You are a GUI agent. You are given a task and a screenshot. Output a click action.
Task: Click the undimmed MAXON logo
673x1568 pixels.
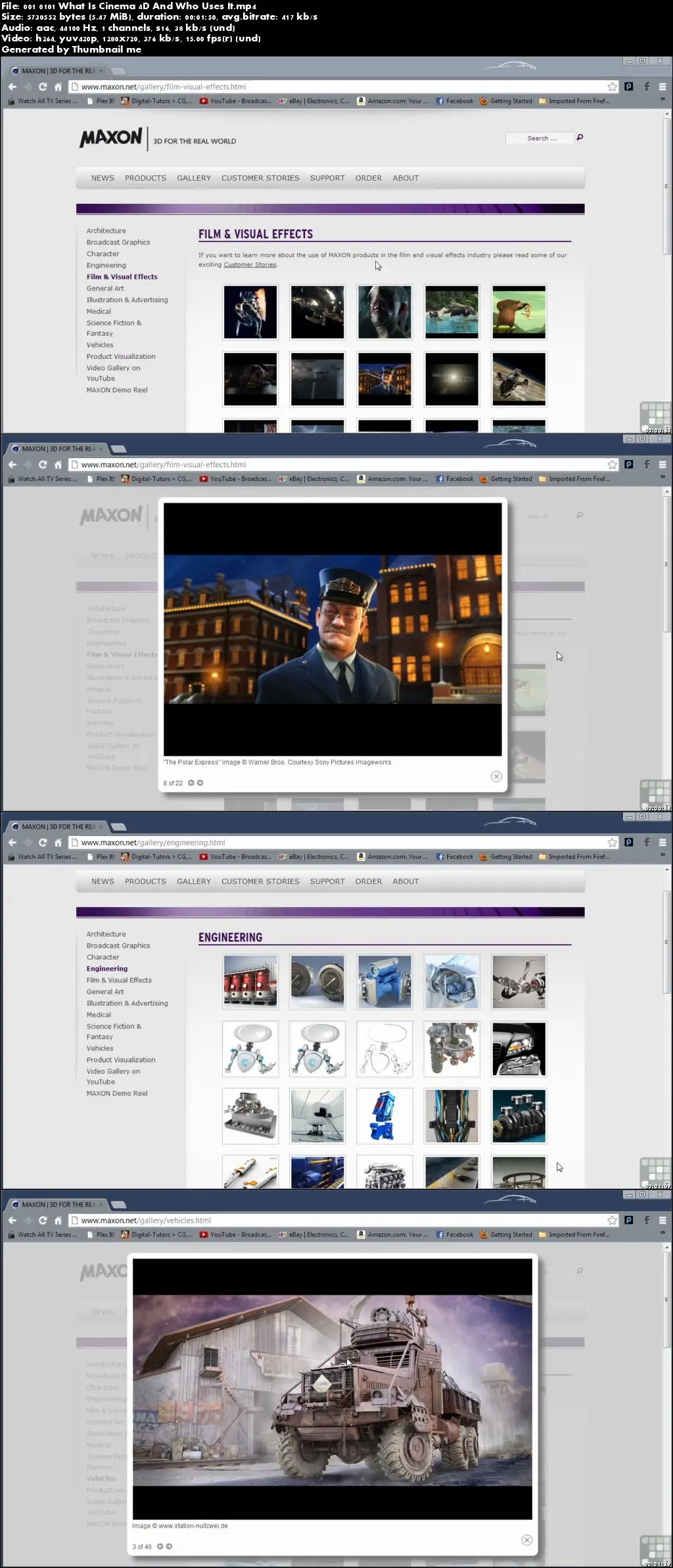click(x=110, y=138)
